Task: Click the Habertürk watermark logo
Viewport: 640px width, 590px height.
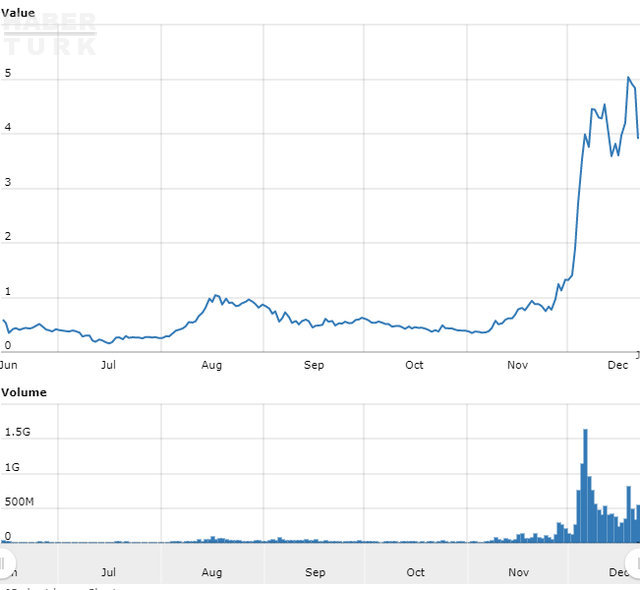Action: (x=50, y=35)
